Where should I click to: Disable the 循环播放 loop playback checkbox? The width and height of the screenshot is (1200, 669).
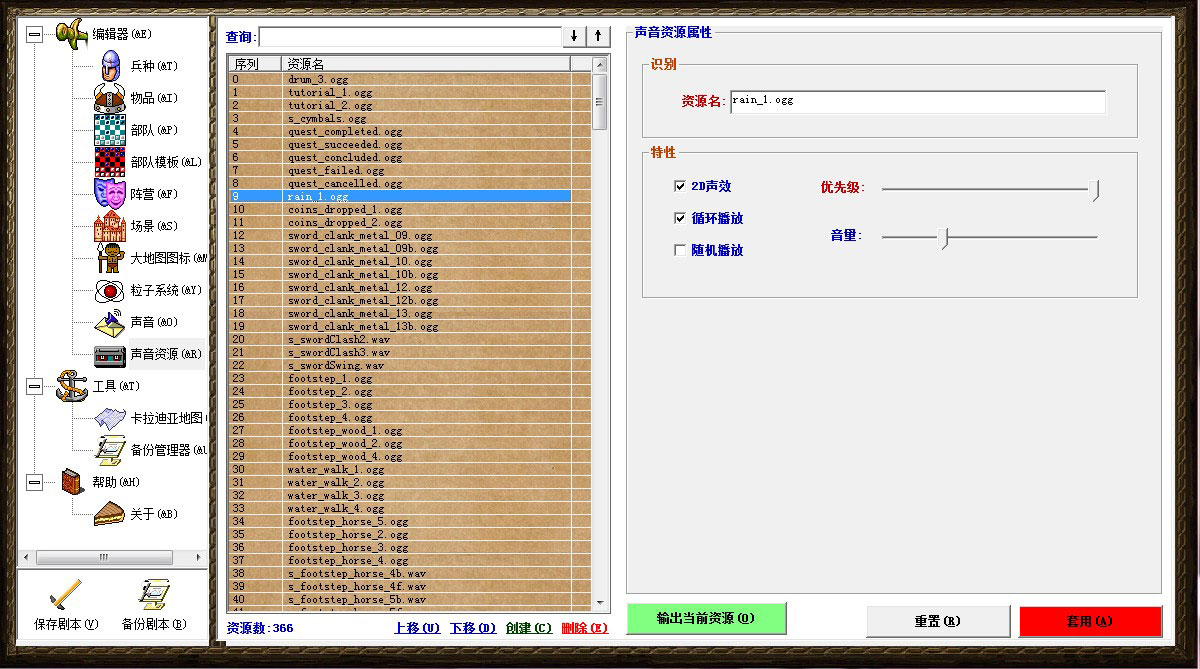681,218
